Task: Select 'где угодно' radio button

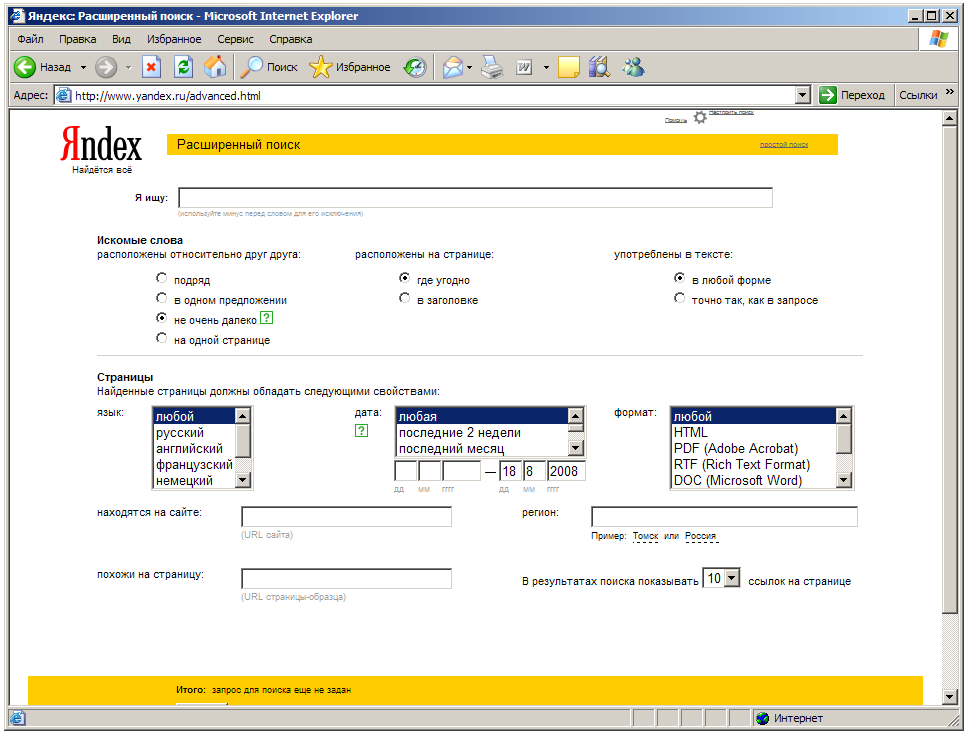Action: [405, 278]
